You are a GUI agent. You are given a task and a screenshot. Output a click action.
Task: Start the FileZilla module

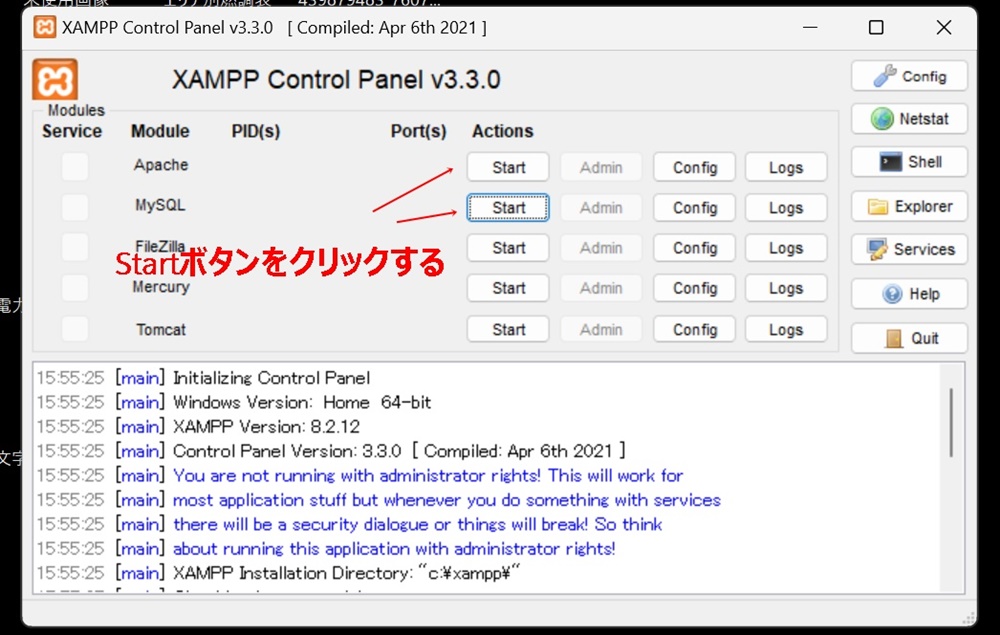[508, 248]
